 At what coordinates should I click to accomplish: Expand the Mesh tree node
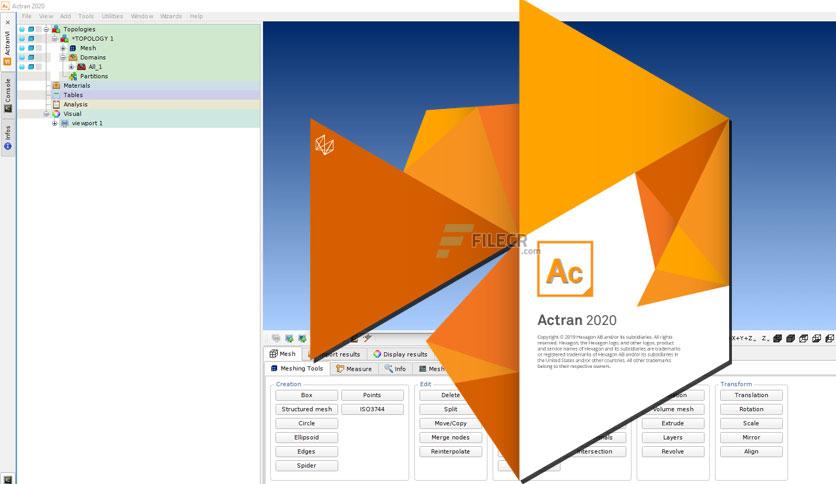[x=63, y=48]
